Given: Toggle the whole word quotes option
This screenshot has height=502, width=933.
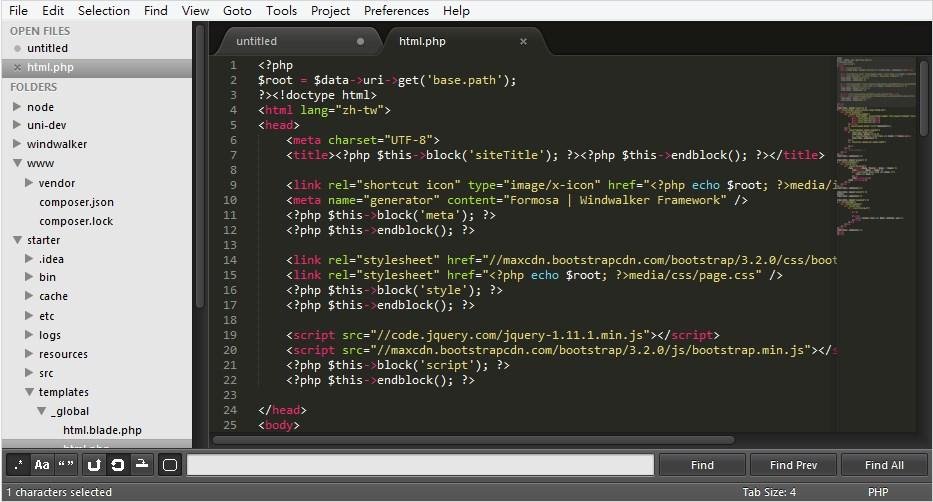Looking at the screenshot, I should point(65,465).
